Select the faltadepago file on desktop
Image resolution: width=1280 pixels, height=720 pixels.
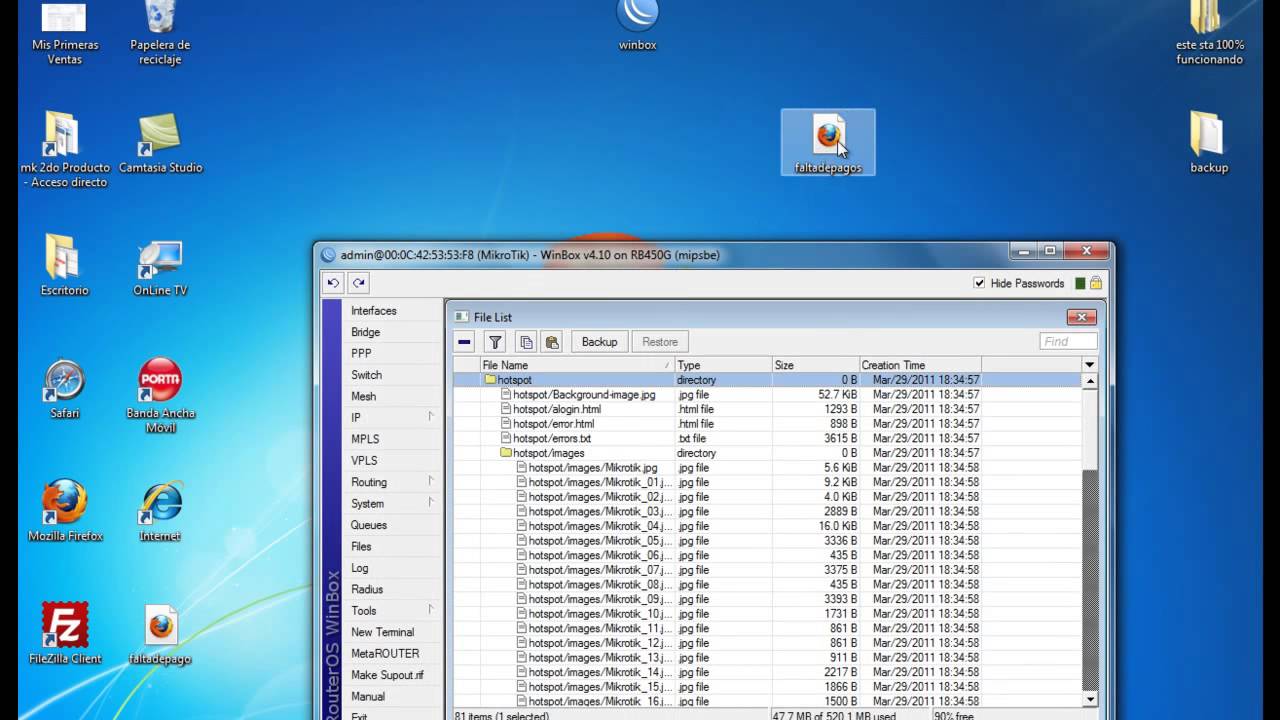click(160, 633)
